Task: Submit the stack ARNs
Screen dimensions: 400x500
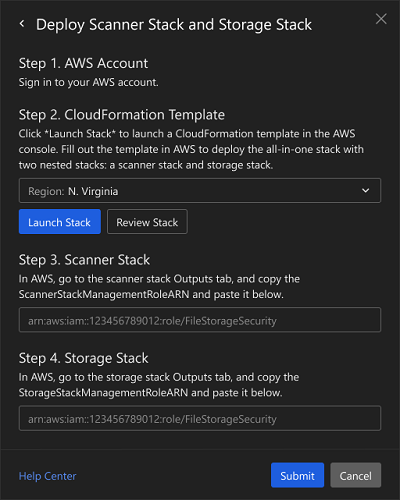Action: coord(297,475)
